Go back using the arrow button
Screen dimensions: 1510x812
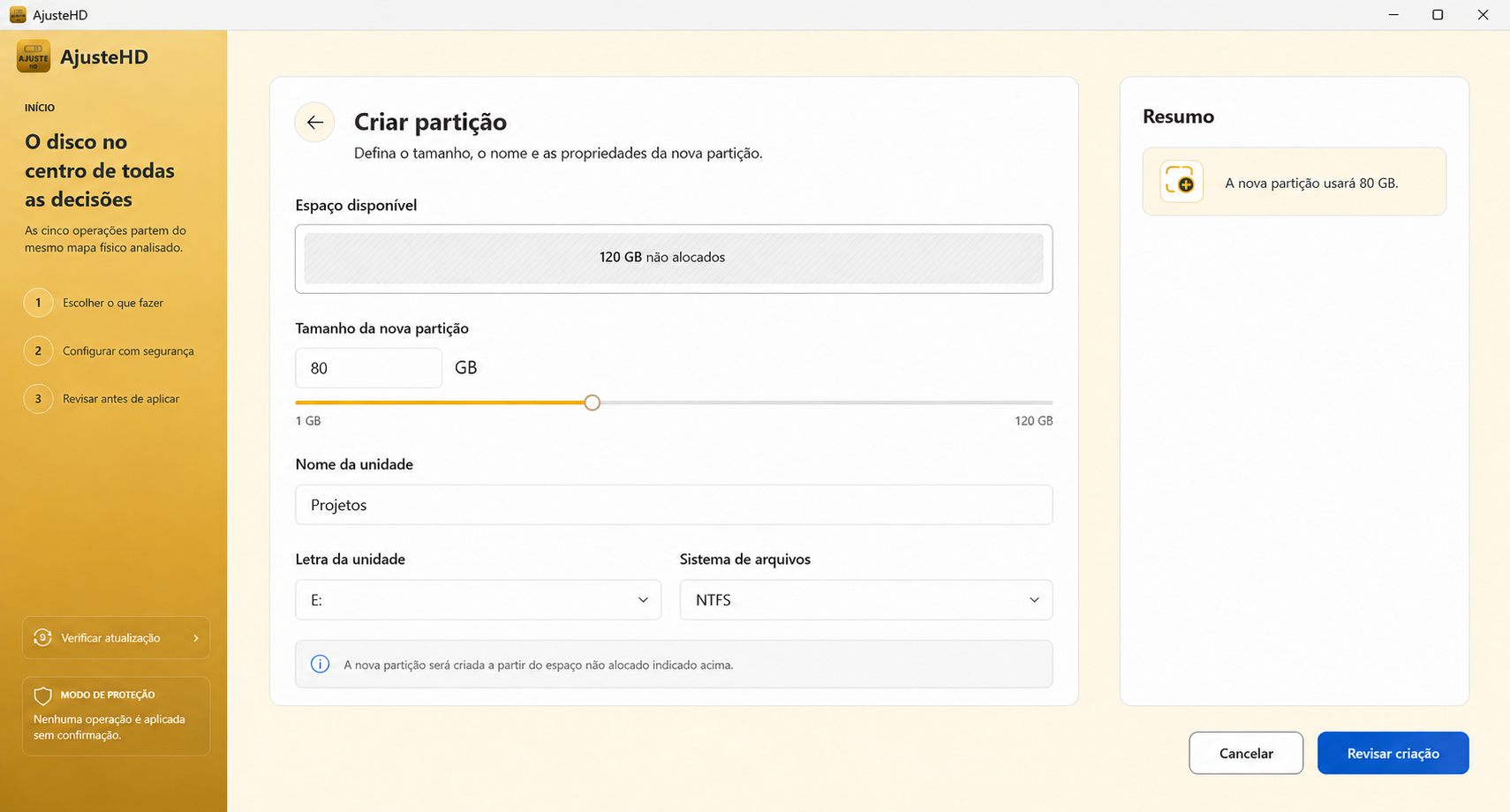coord(314,123)
